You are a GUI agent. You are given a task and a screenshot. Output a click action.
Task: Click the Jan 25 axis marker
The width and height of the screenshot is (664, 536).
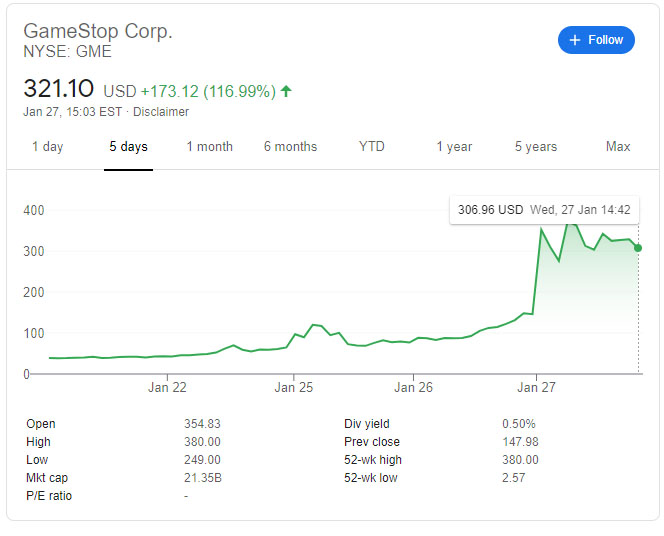[x=293, y=387]
